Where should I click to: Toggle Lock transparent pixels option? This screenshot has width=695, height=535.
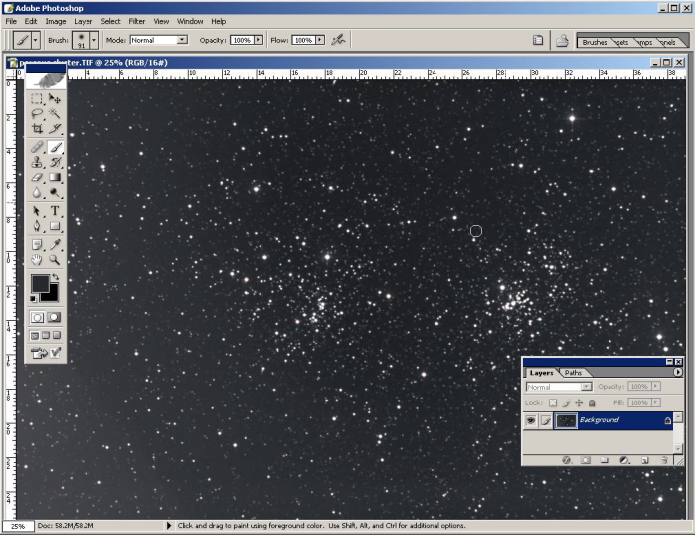(553, 403)
